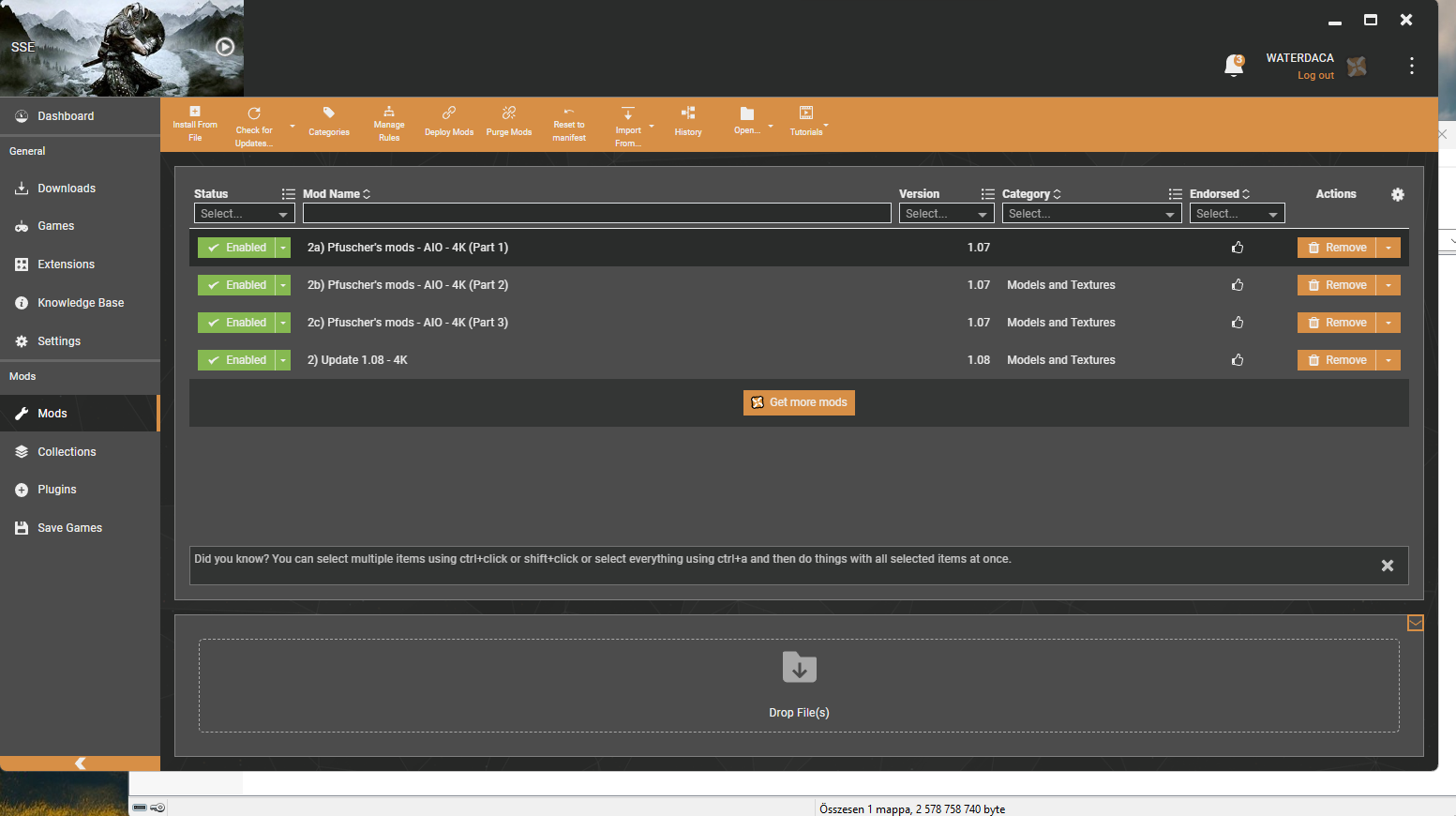This screenshot has height=816, width=1456.
Task: Toggle Enabled for Pfuscher's Part 3
Action: [x=236, y=323]
